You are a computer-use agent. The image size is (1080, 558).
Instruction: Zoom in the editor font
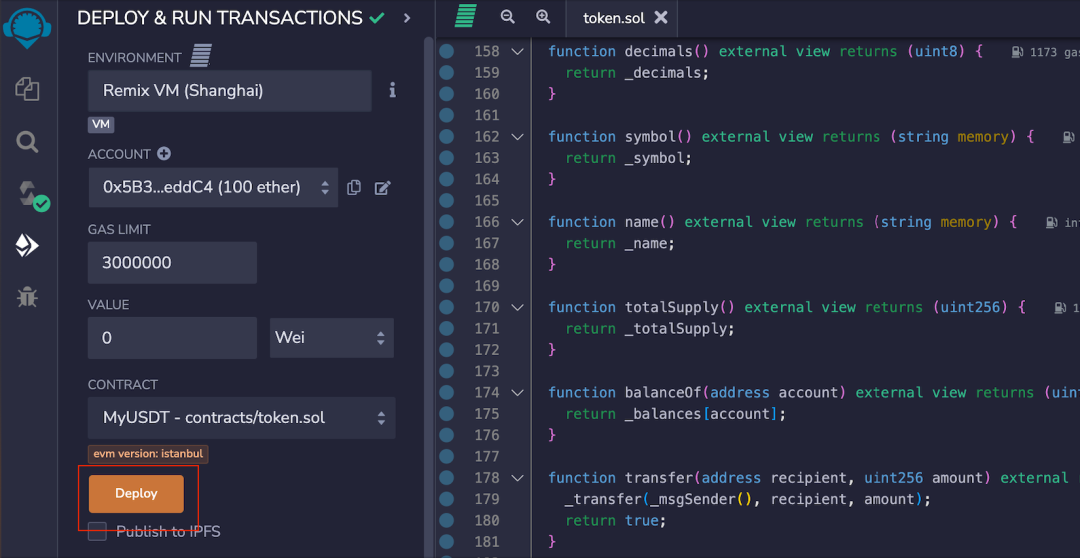(543, 17)
